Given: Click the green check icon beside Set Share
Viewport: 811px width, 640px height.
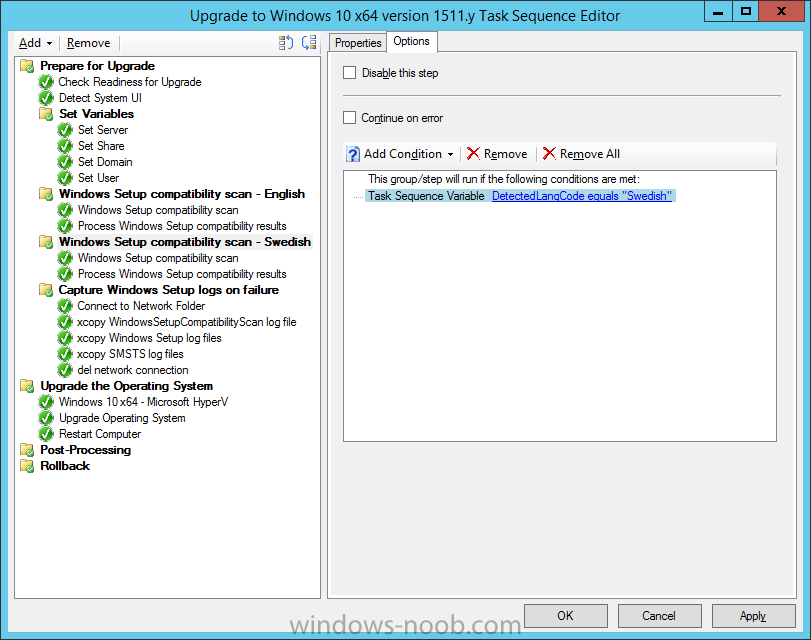Looking at the screenshot, I should [x=65, y=146].
